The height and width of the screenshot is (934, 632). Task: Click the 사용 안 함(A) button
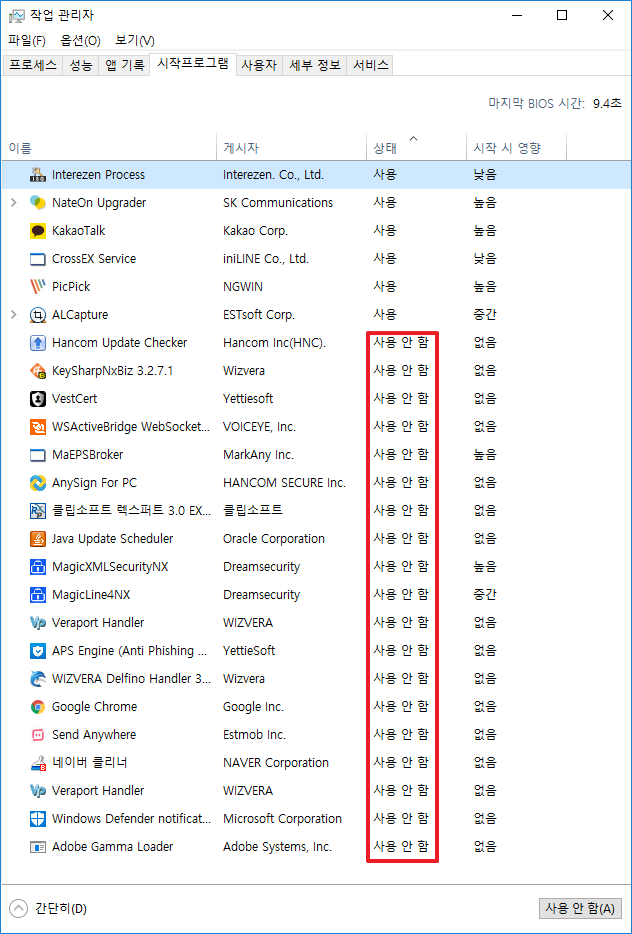click(580, 908)
